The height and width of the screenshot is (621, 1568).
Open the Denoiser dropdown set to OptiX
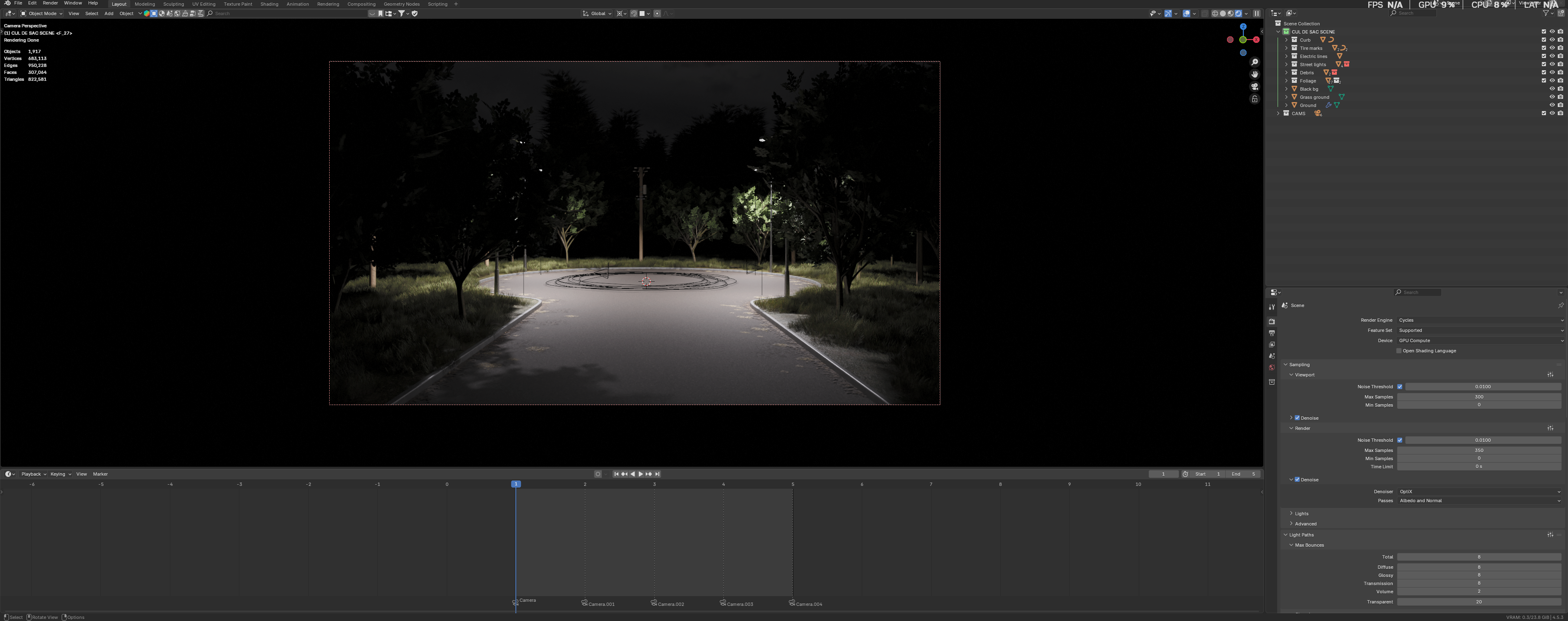click(1479, 492)
